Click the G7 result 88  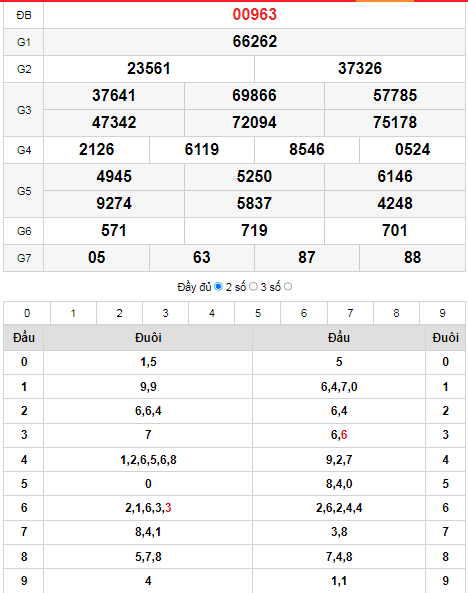click(x=412, y=258)
